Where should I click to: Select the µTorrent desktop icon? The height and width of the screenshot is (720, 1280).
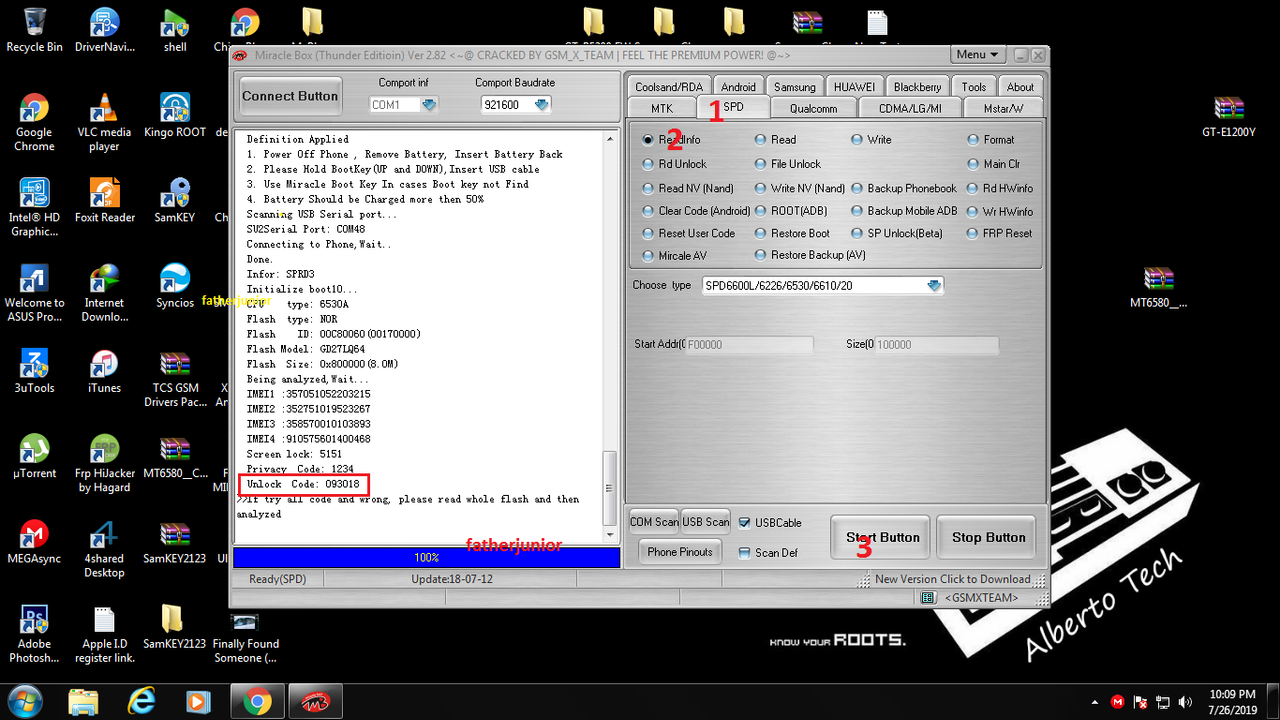click(x=34, y=457)
